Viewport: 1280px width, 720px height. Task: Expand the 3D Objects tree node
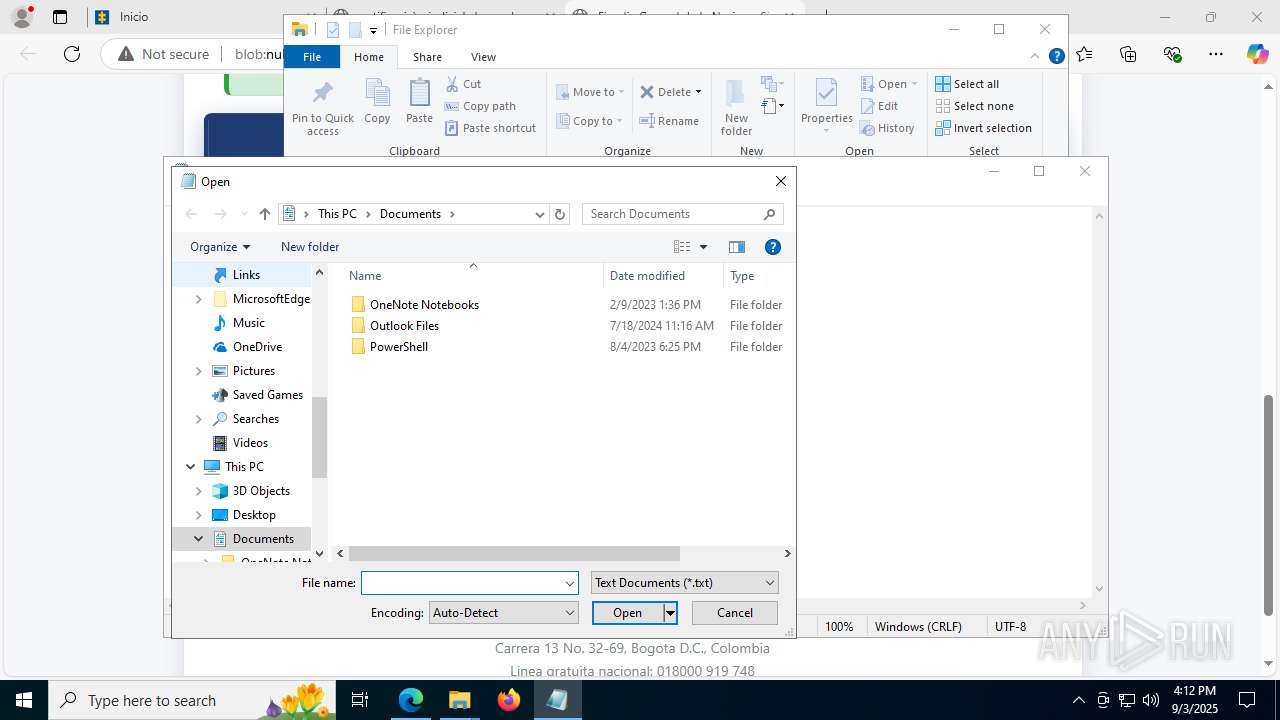tap(198, 491)
